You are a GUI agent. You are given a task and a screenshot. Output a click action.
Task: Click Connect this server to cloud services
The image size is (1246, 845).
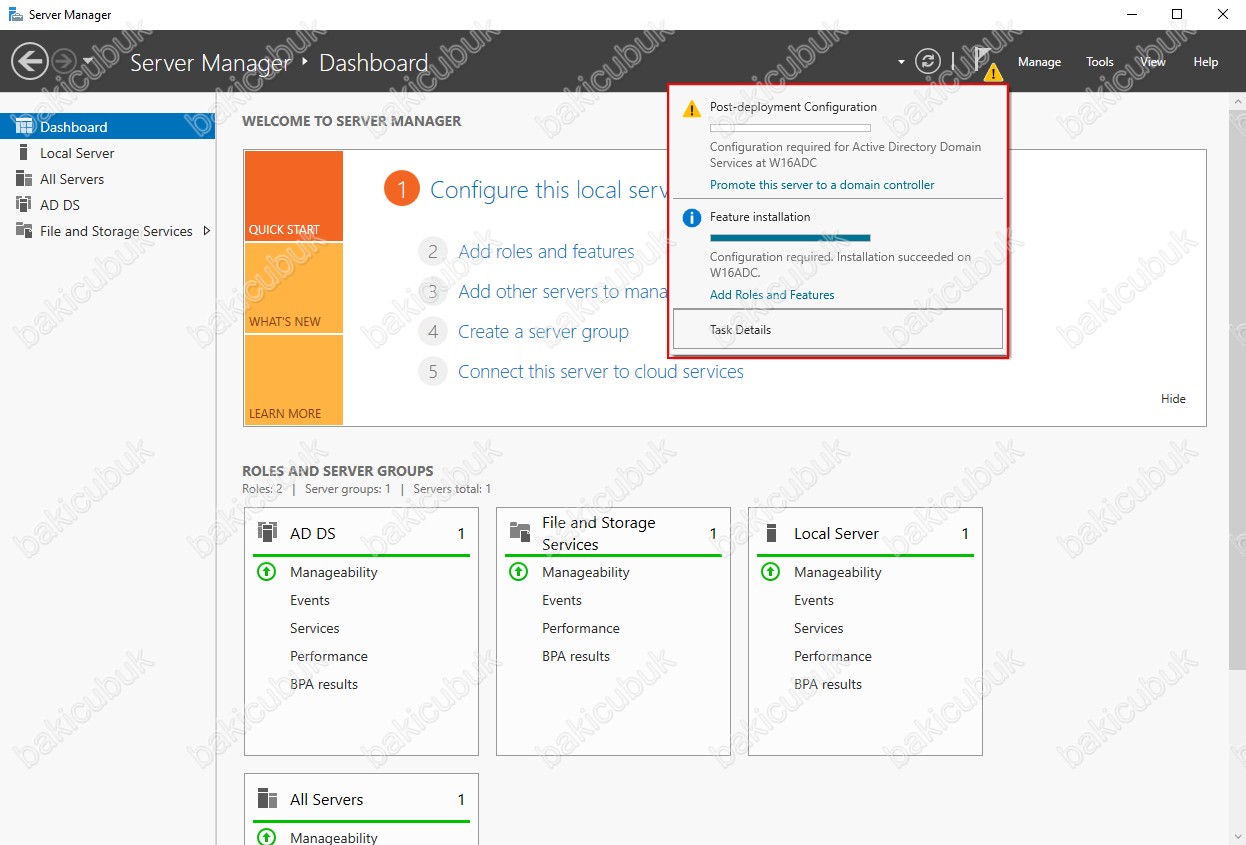pos(601,371)
